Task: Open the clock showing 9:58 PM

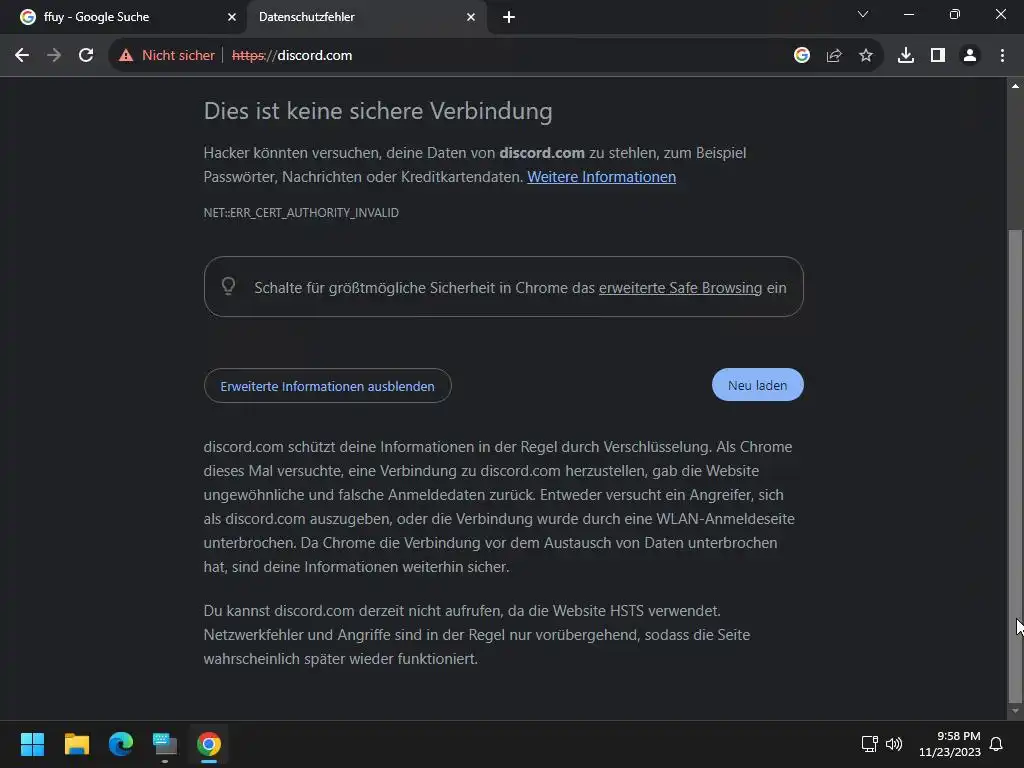Action: pyautogui.click(x=950, y=744)
